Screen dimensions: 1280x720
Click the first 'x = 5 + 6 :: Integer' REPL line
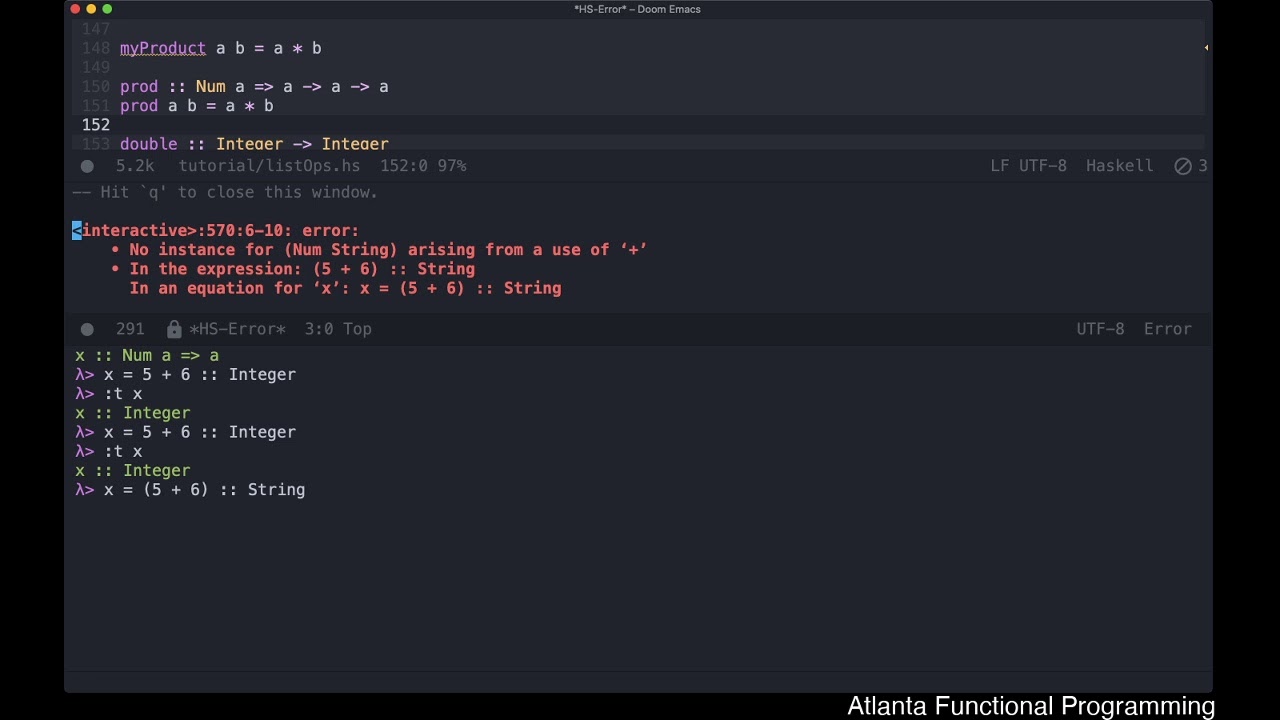pyautogui.click(x=200, y=375)
